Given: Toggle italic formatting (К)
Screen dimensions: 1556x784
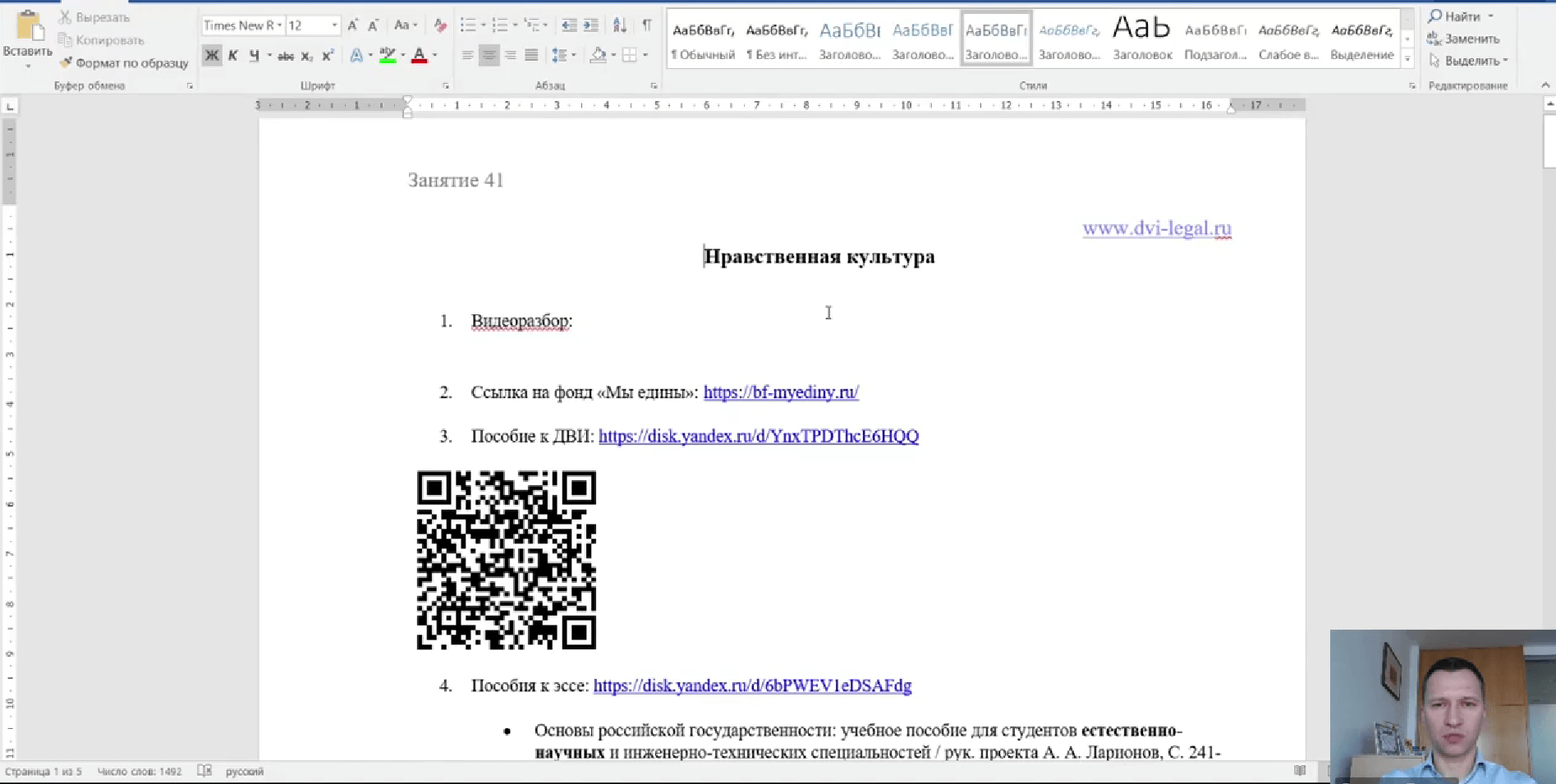Looking at the screenshot, I should [233, 56].
